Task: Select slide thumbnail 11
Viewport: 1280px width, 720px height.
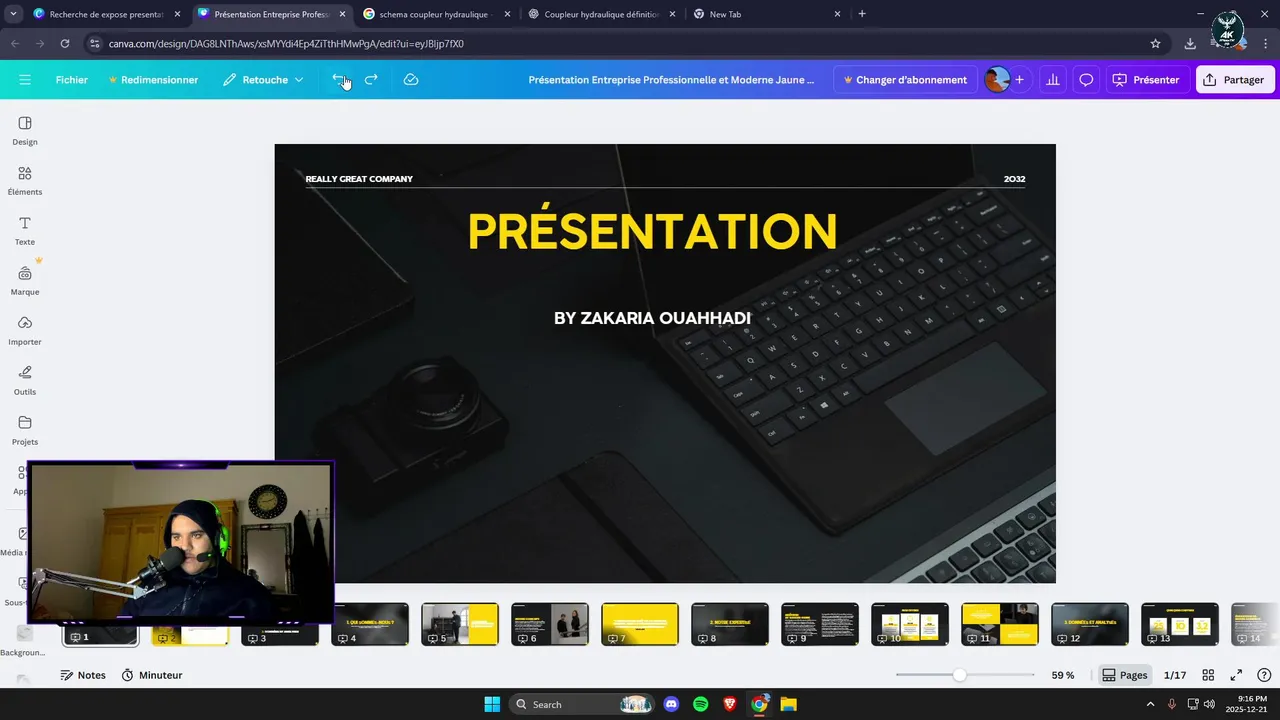Action: pos(1000,624)
